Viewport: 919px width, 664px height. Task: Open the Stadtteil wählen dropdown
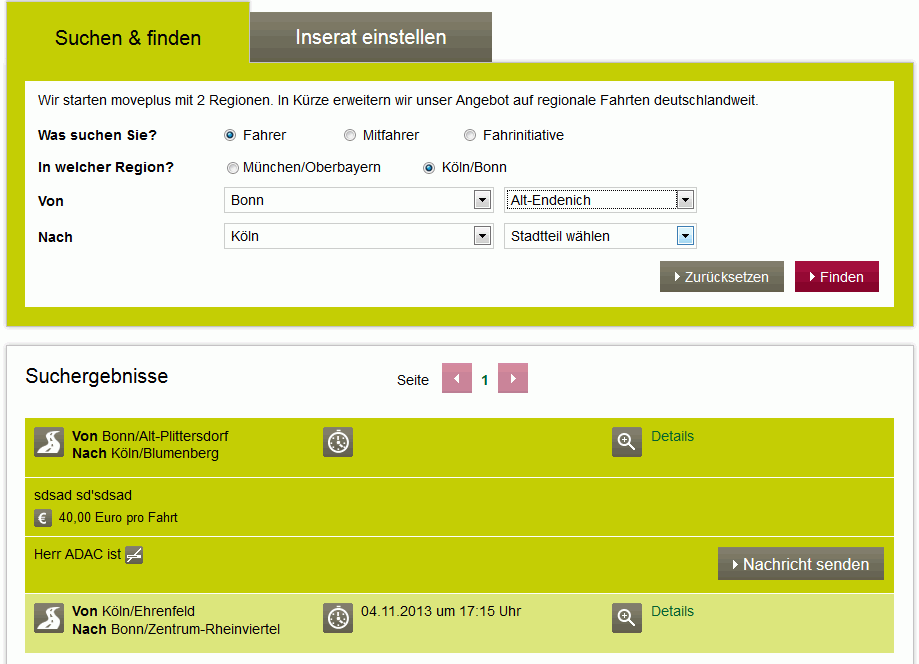tap(600, 236)
